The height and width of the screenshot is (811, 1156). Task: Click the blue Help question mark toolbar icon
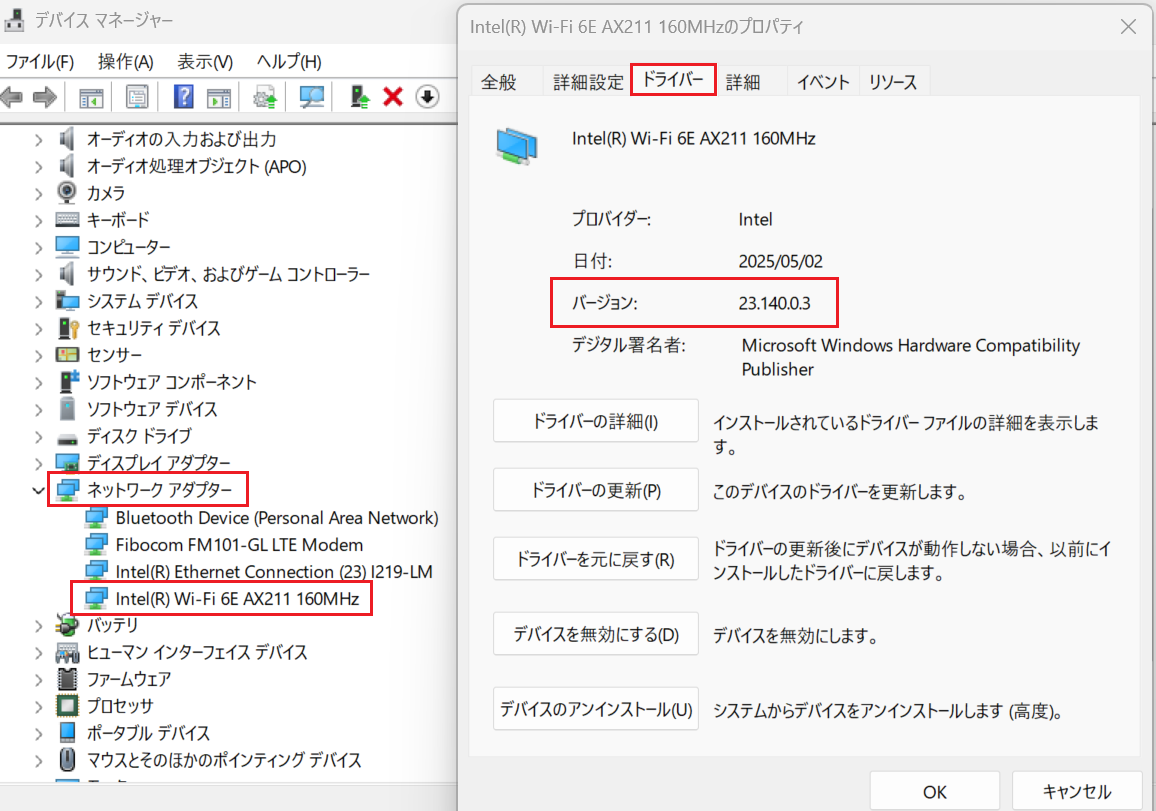183,97
